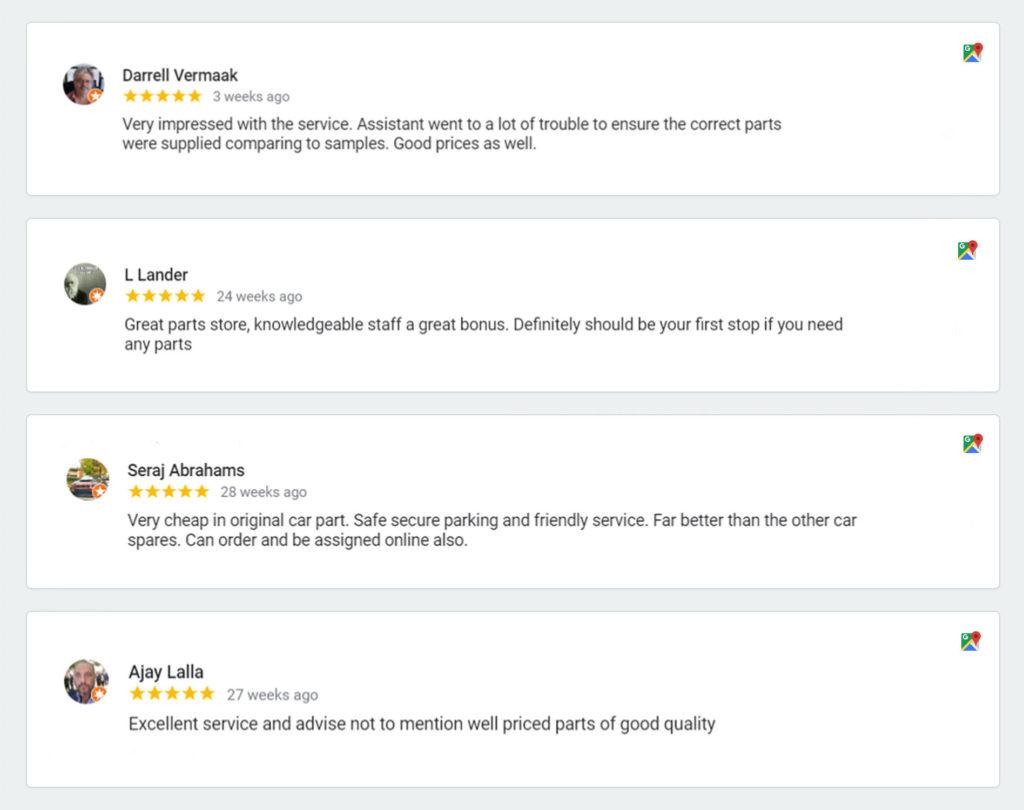Image resolution: width=1024 pixels, height=810 pixels.
Task: Click the Seraj Abrahams reviewer name
Action: [x=186, y=470]
